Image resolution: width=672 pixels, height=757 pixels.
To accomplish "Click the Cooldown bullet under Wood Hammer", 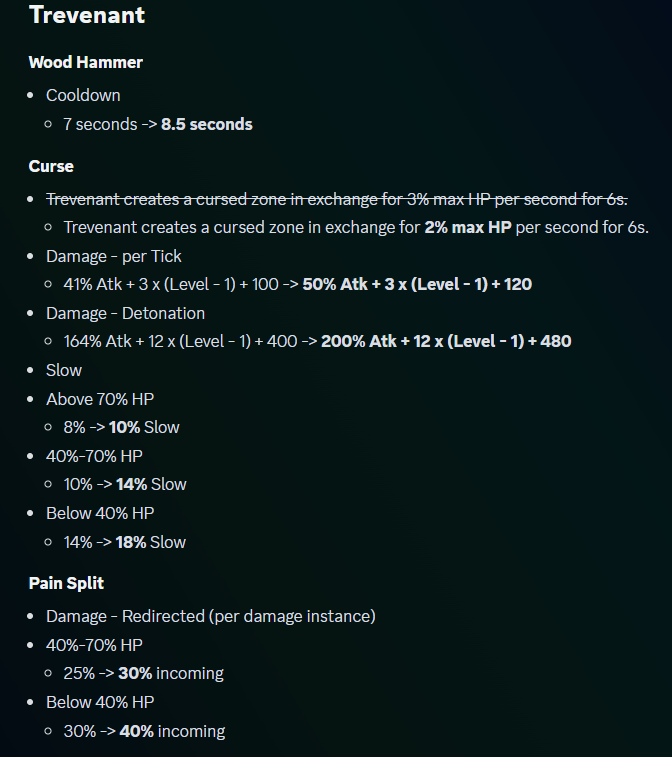I will click(x=83, y=95).
